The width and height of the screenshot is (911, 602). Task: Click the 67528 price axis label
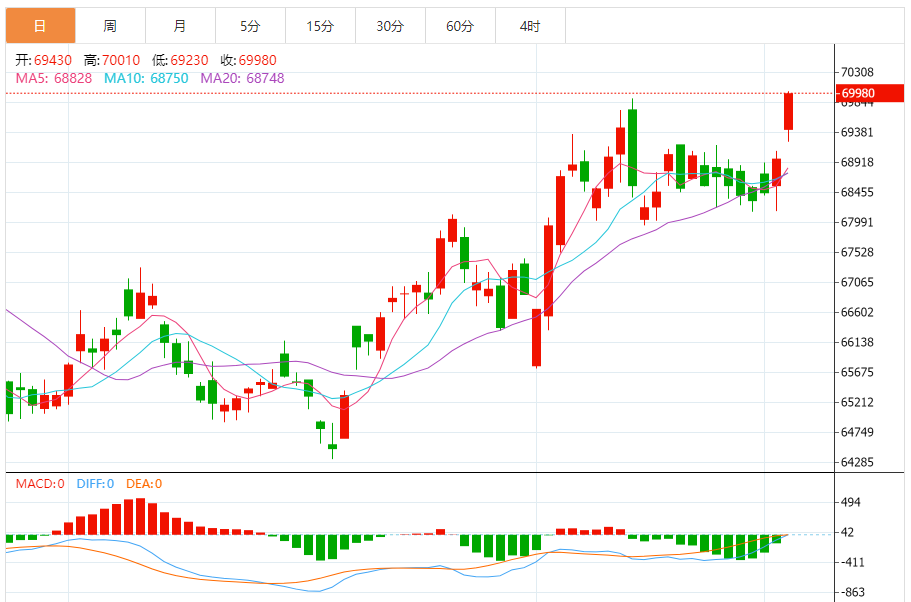point(857,252)
